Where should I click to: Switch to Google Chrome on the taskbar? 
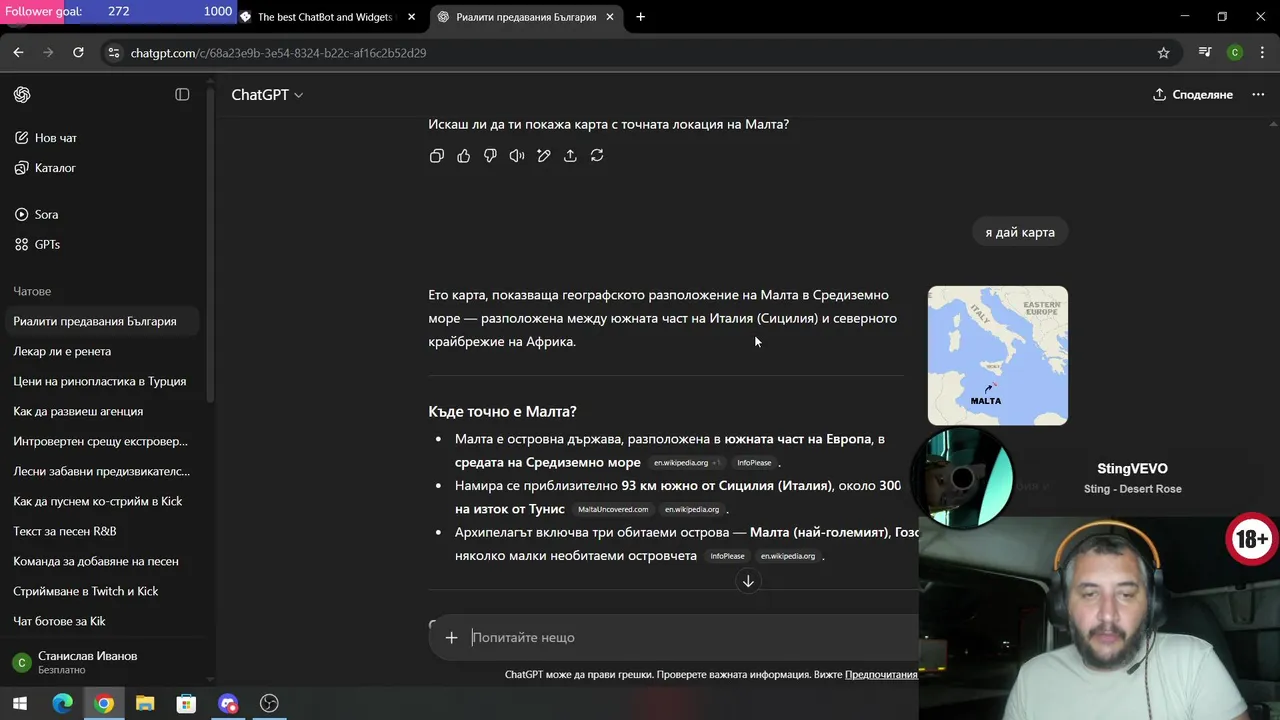(104, 703)
